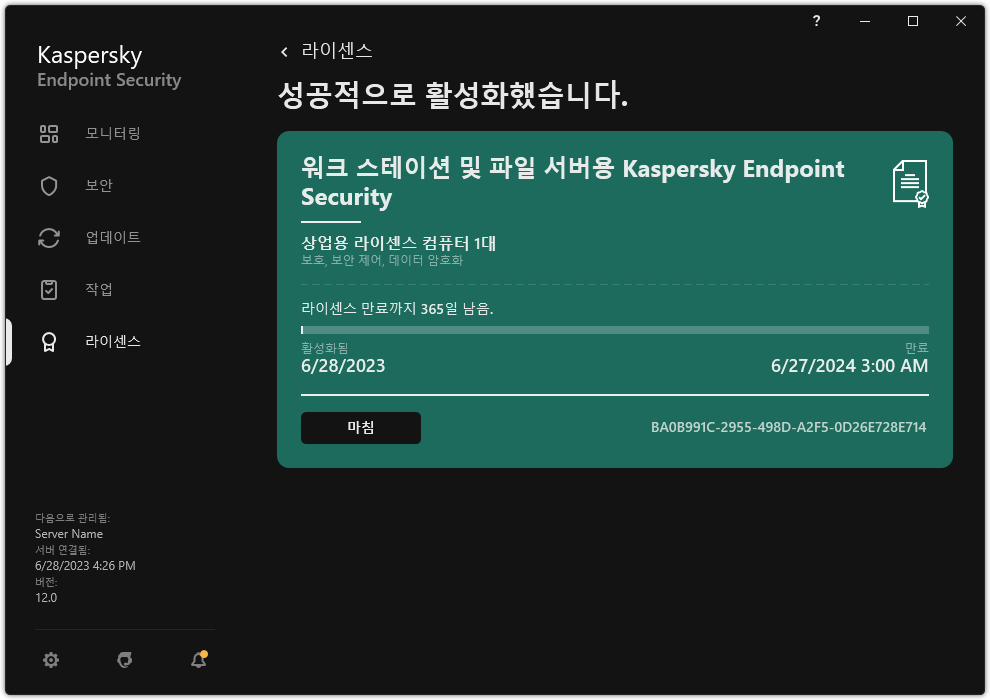Go back using the 라이센스 chevron
Image resolution: width=990 pixels, height=700 pixels.
[285, 50]
